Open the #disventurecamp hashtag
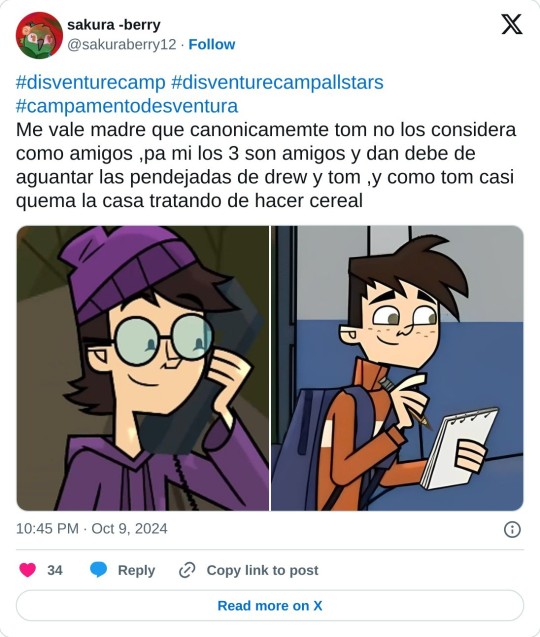Viewport: 540px width, 637px height. click(91, 82)
